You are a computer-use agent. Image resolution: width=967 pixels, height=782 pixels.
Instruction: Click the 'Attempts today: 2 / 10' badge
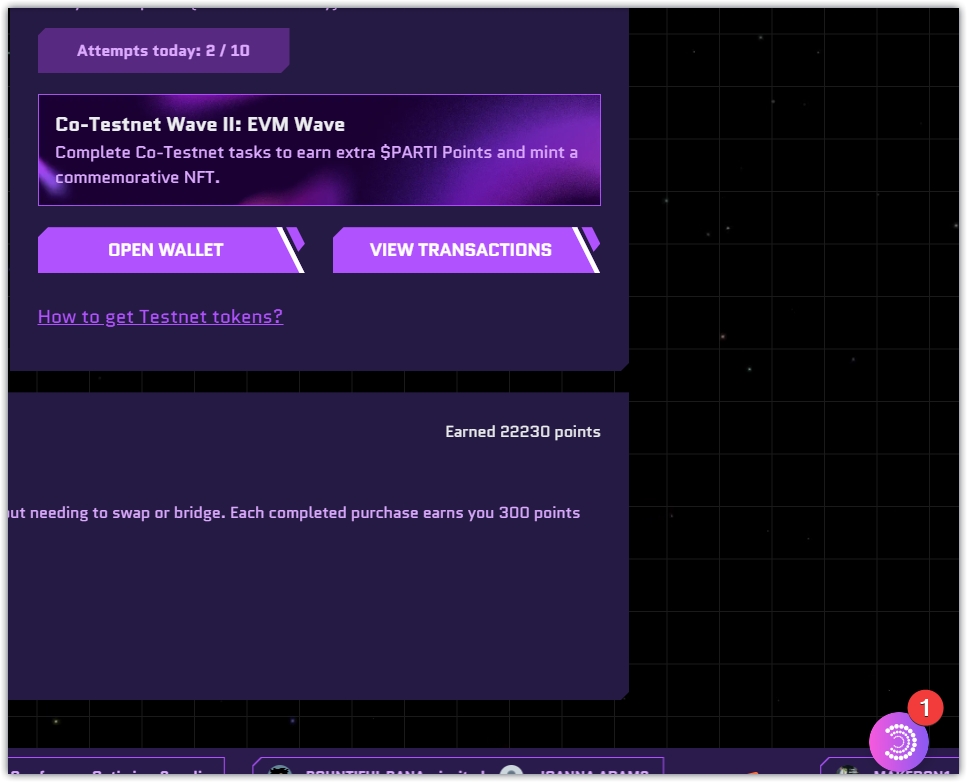click(x=163, y=50)
